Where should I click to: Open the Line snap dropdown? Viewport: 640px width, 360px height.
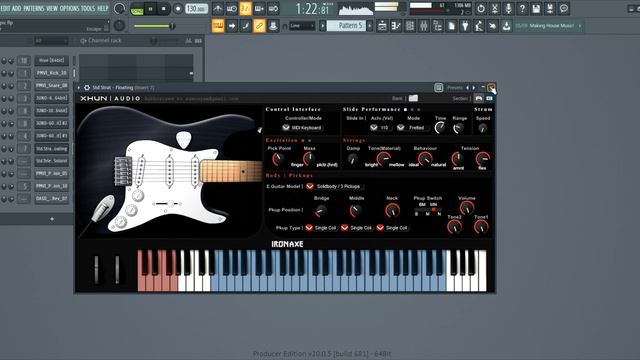[x=302, y=26]
